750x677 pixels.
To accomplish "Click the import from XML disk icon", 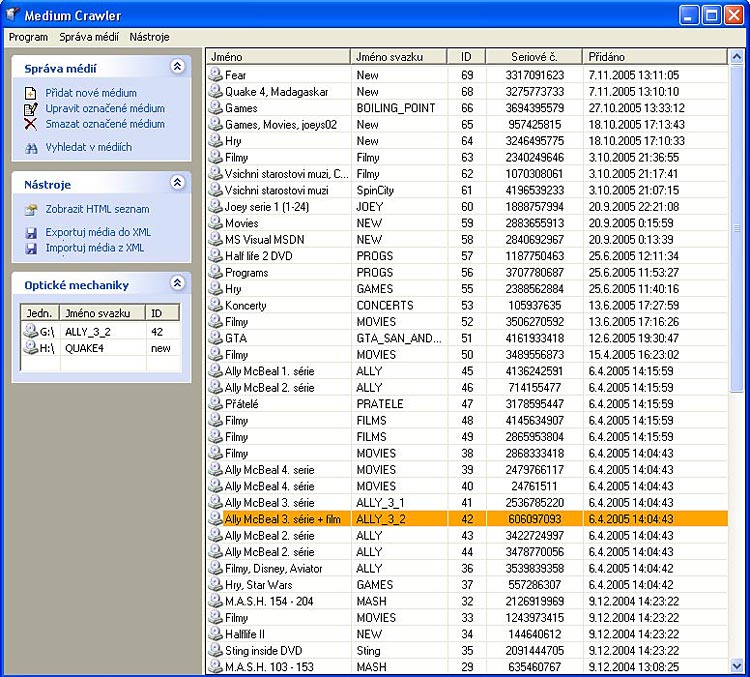I will point(31,247).
